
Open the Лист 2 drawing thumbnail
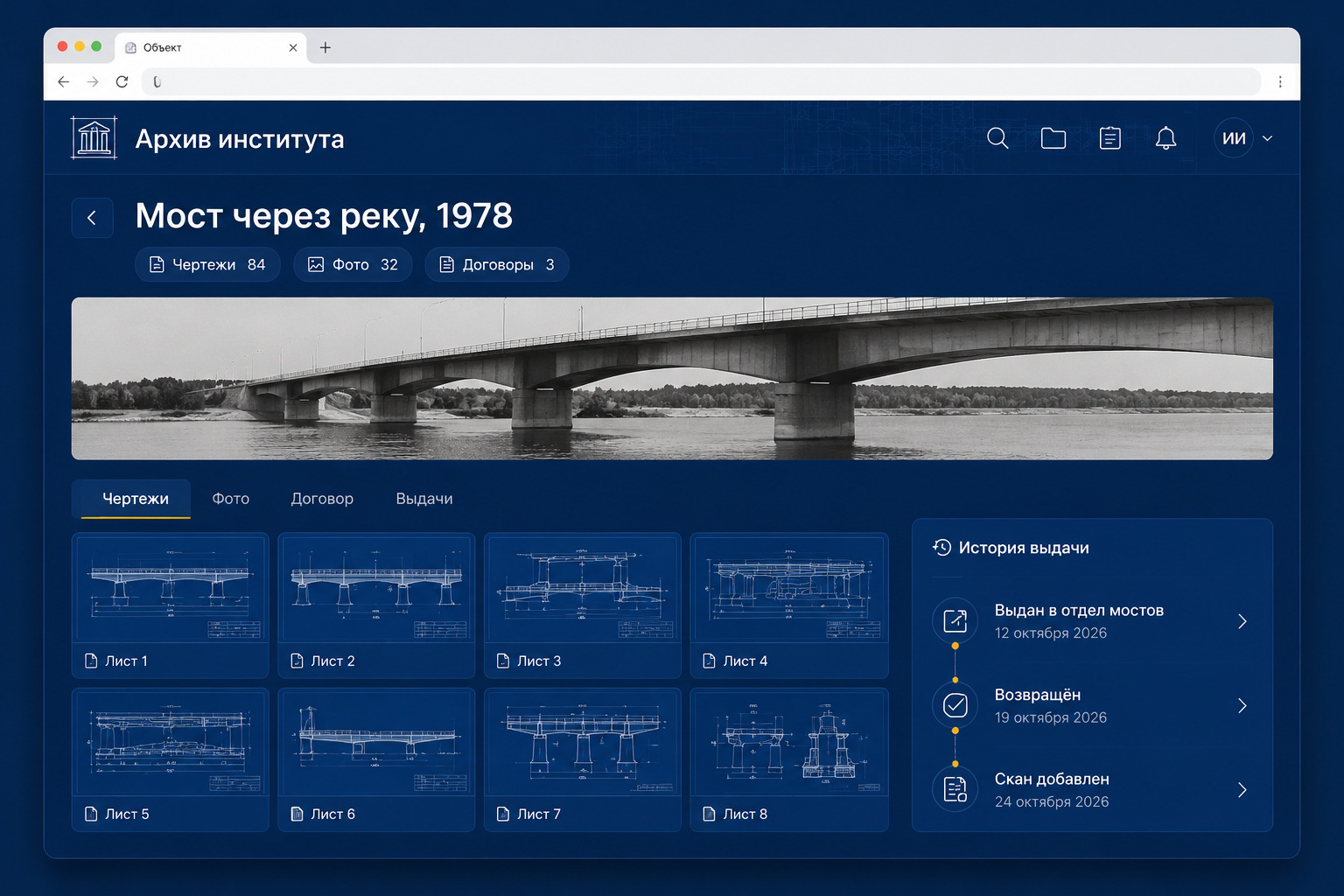[x=376, y=605]
